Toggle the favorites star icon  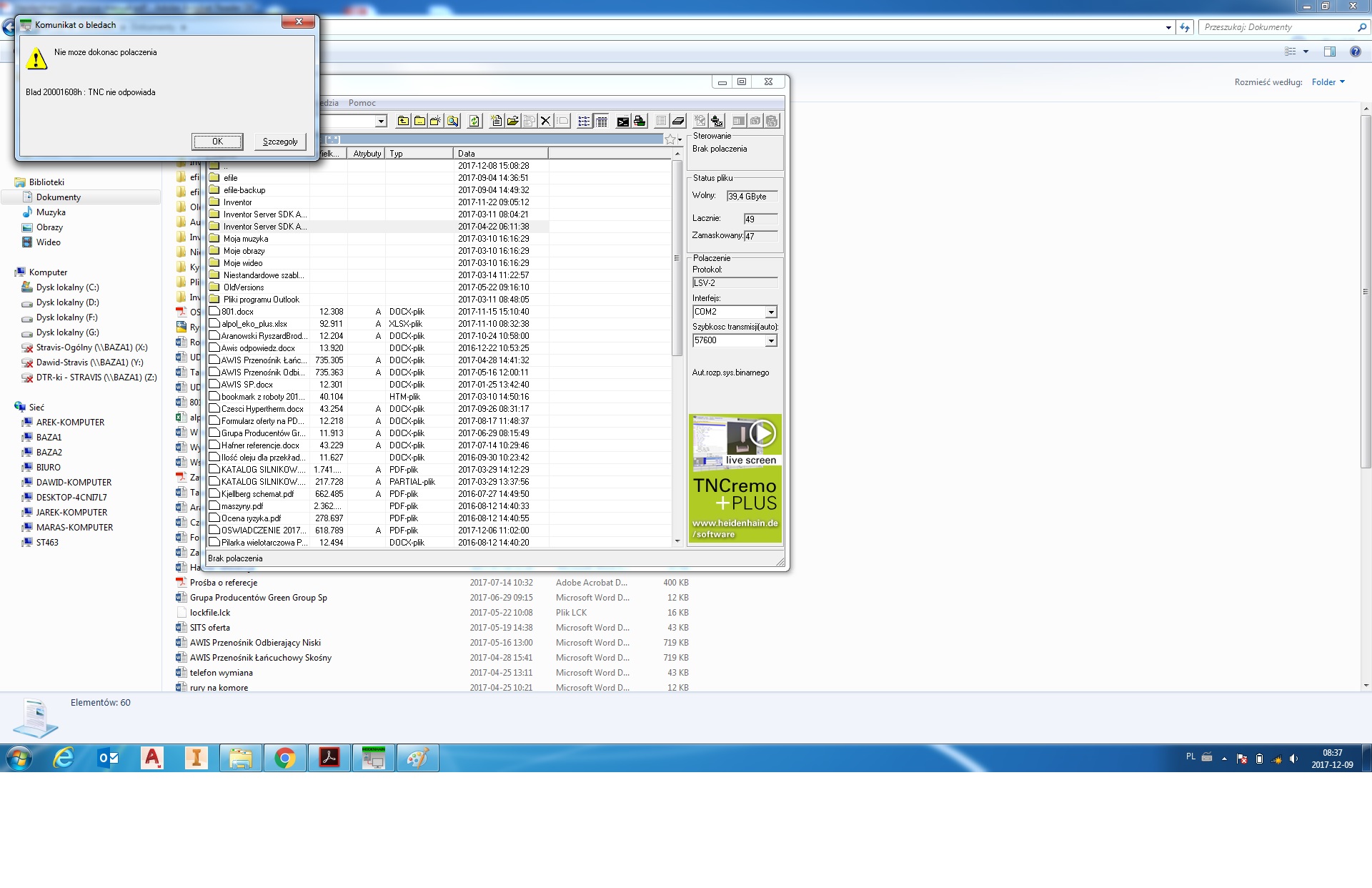click(x=670, y=139)
